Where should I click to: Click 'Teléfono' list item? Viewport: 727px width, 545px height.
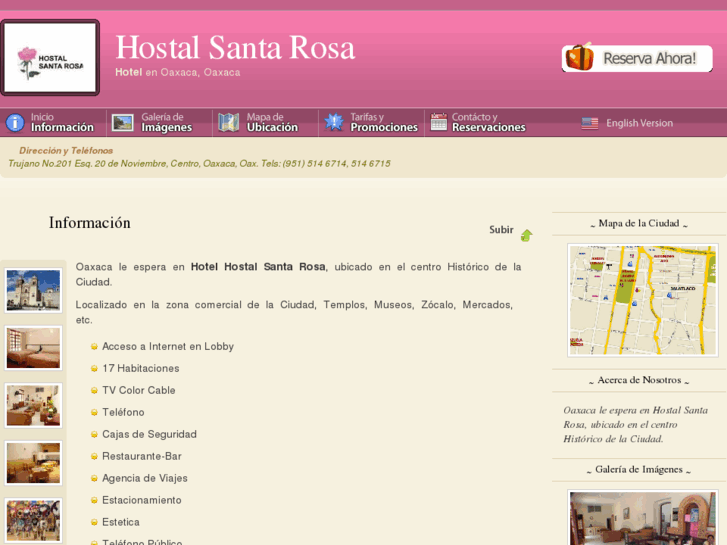123,412
